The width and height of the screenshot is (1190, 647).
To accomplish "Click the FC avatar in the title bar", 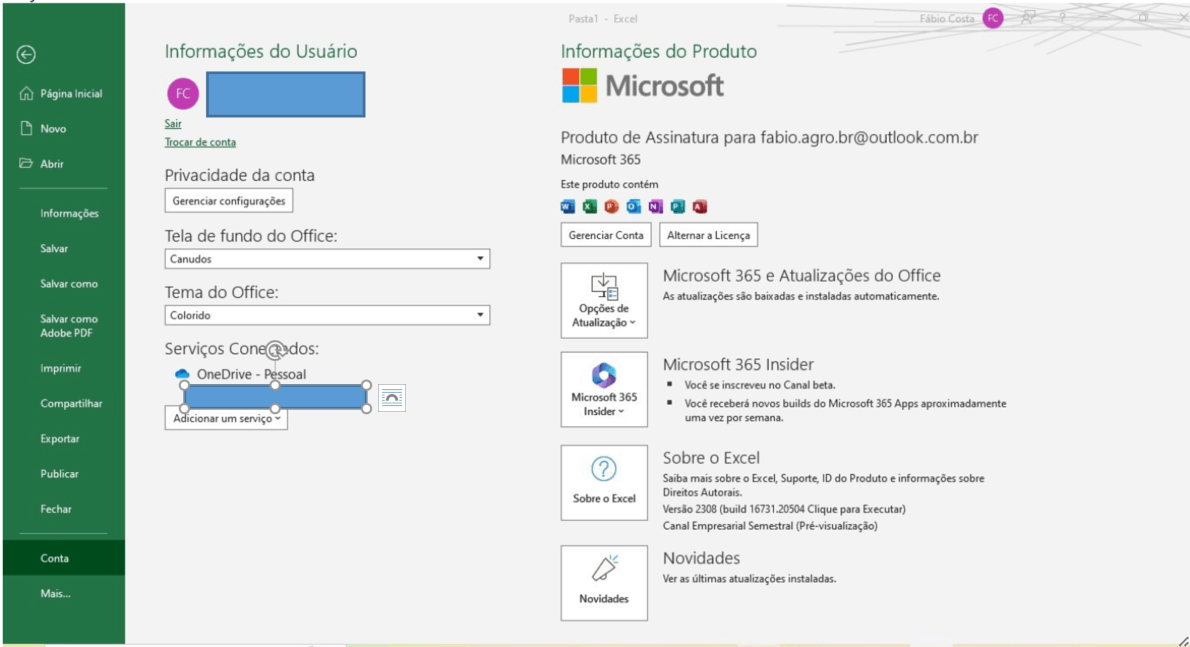I will click(993, 18).
